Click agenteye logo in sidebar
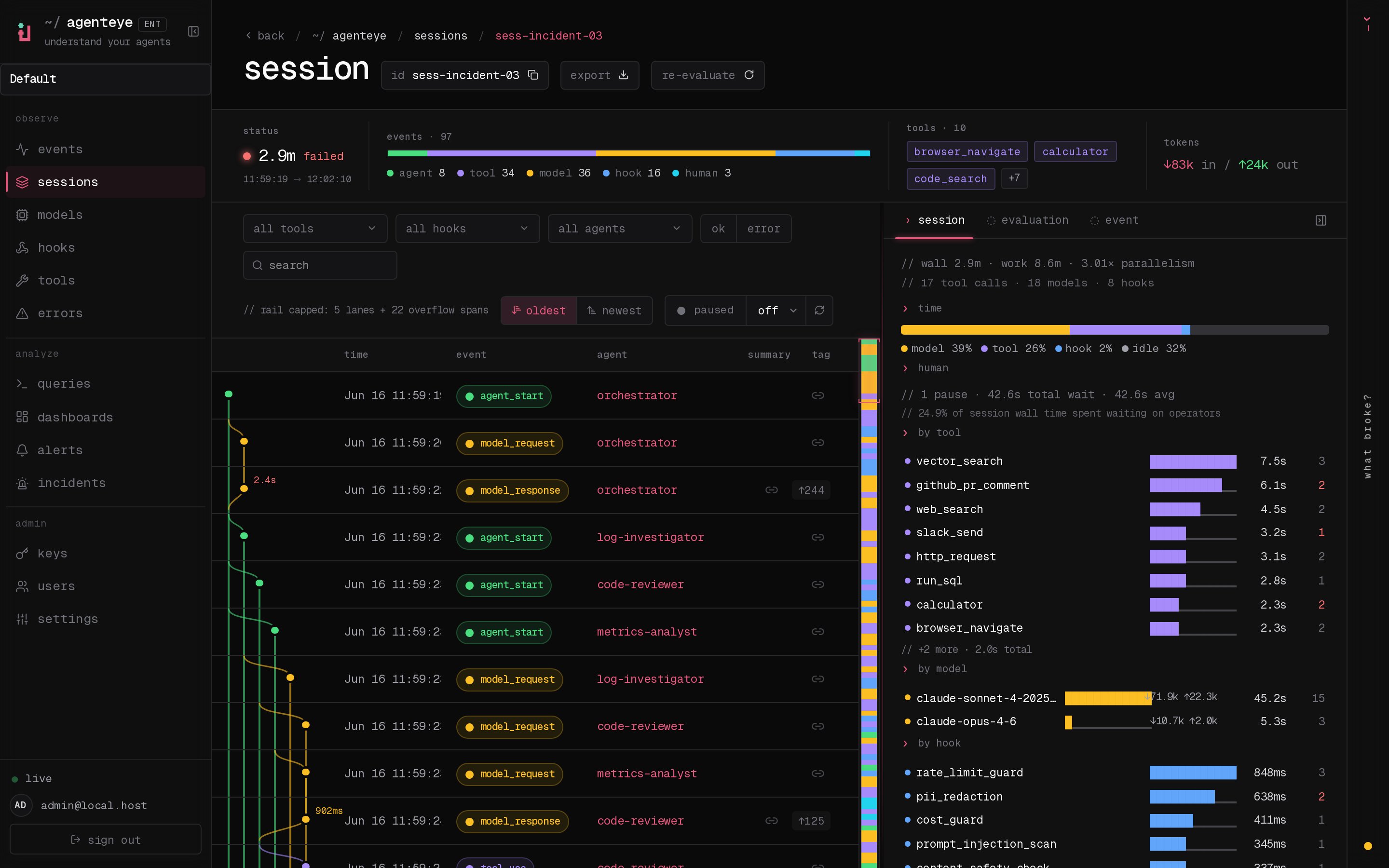The image size is (1389, 868). pos(24,31)
